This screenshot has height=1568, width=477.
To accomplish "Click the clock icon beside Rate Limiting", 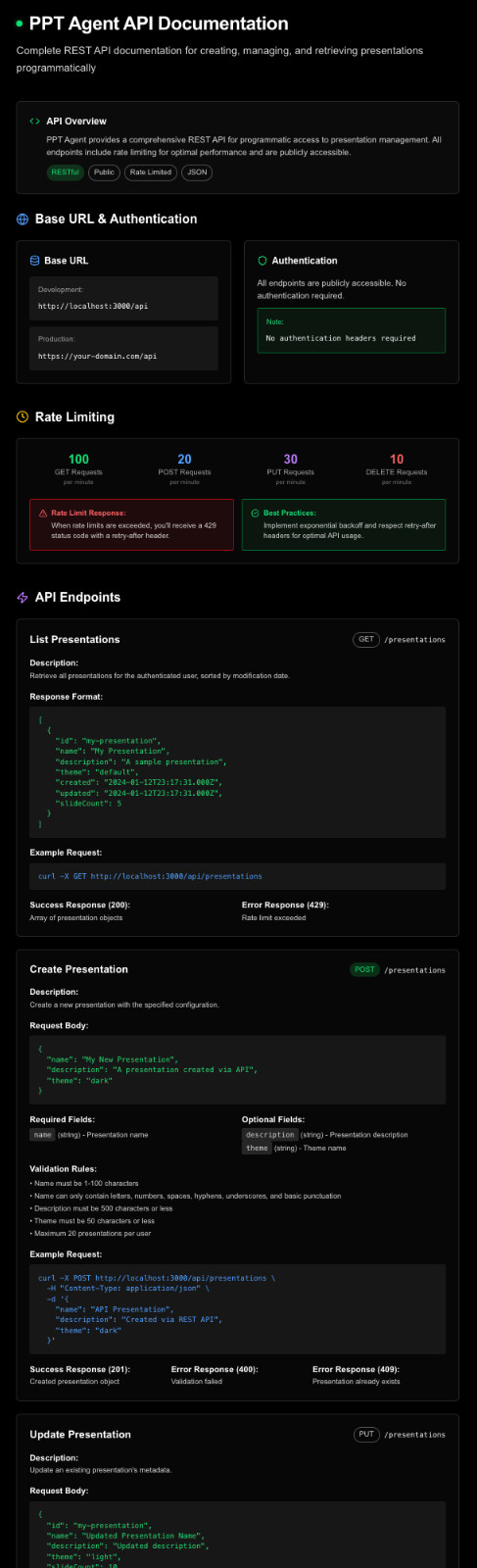I will (23, 417).
